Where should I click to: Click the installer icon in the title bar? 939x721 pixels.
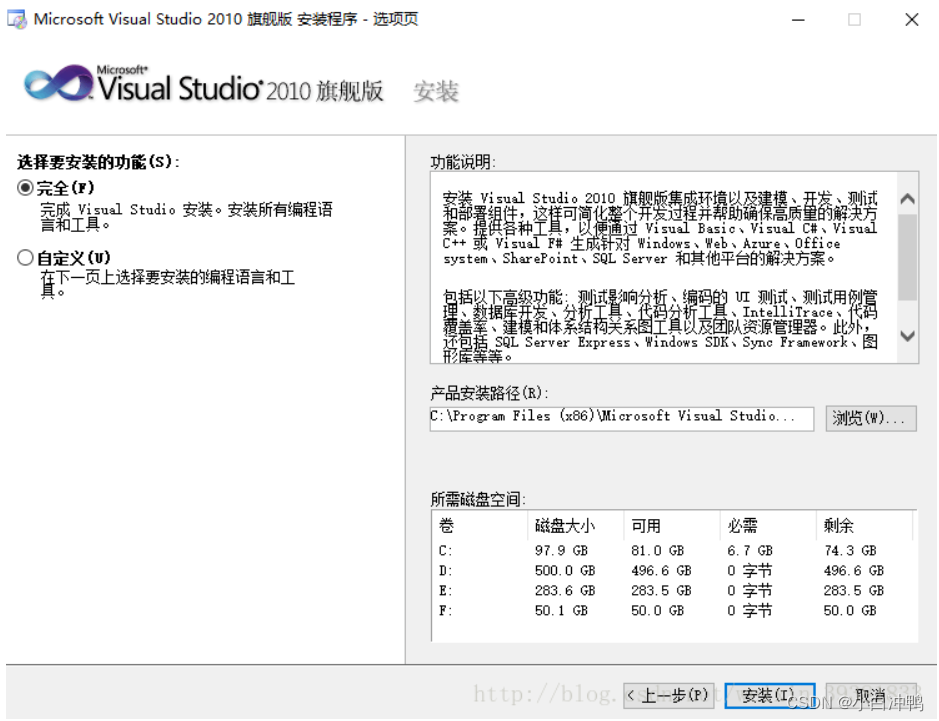tap(17, 20)
